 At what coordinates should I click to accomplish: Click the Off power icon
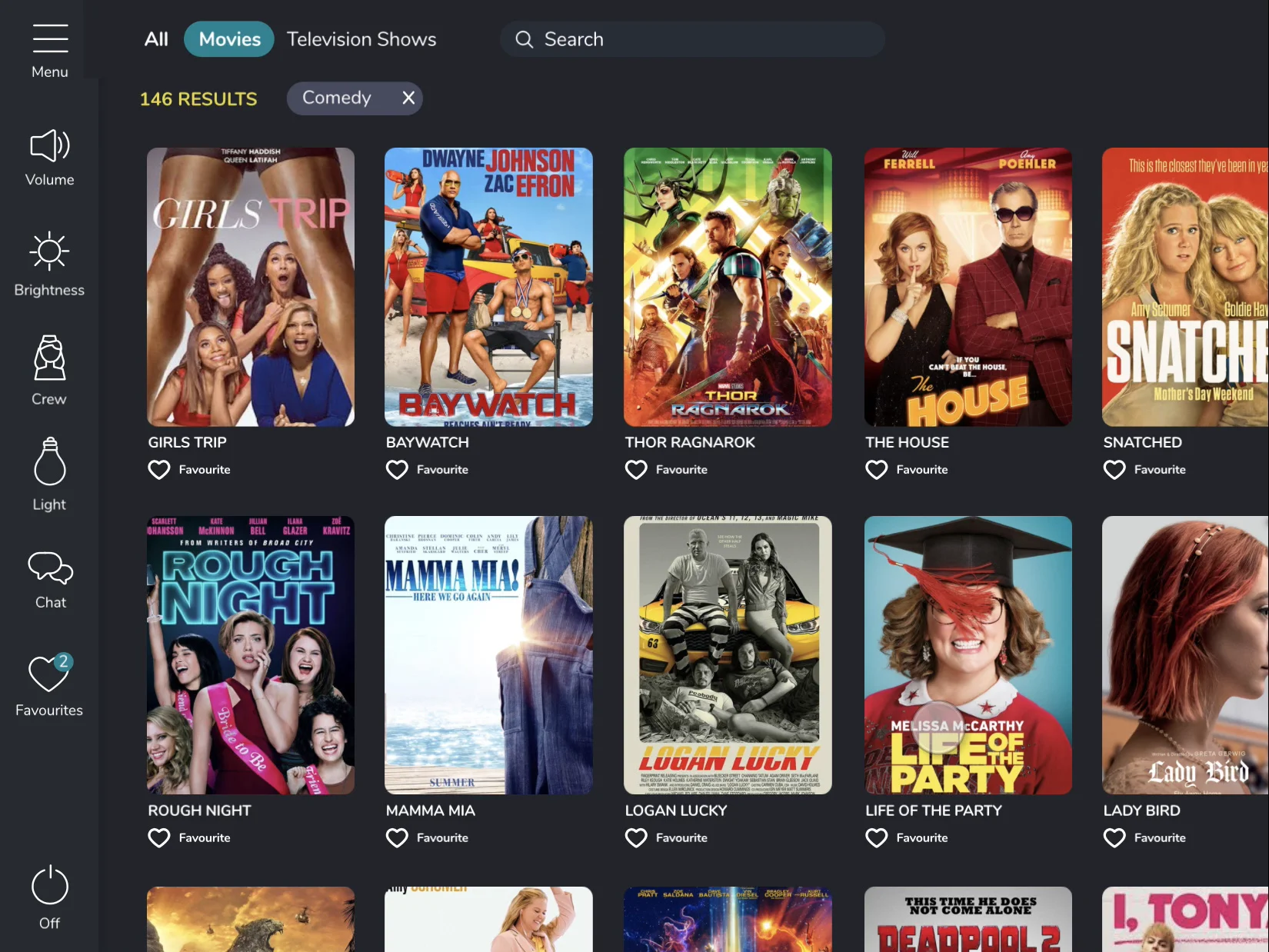(x=50, y=885)
